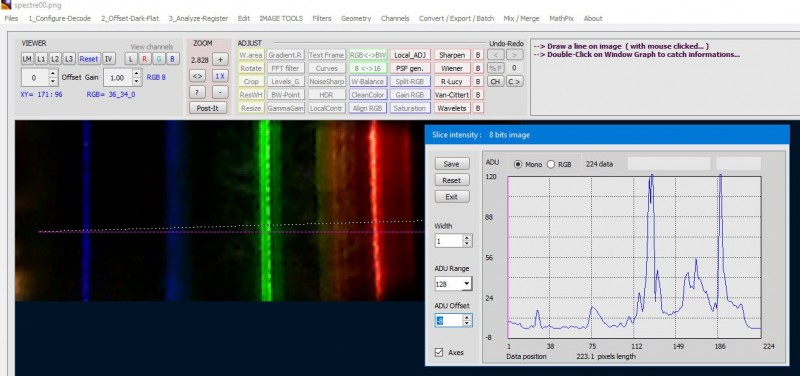This screenshot has height=376, width=800.
Task: Click the IV invert view button
Action: point(108,59)
